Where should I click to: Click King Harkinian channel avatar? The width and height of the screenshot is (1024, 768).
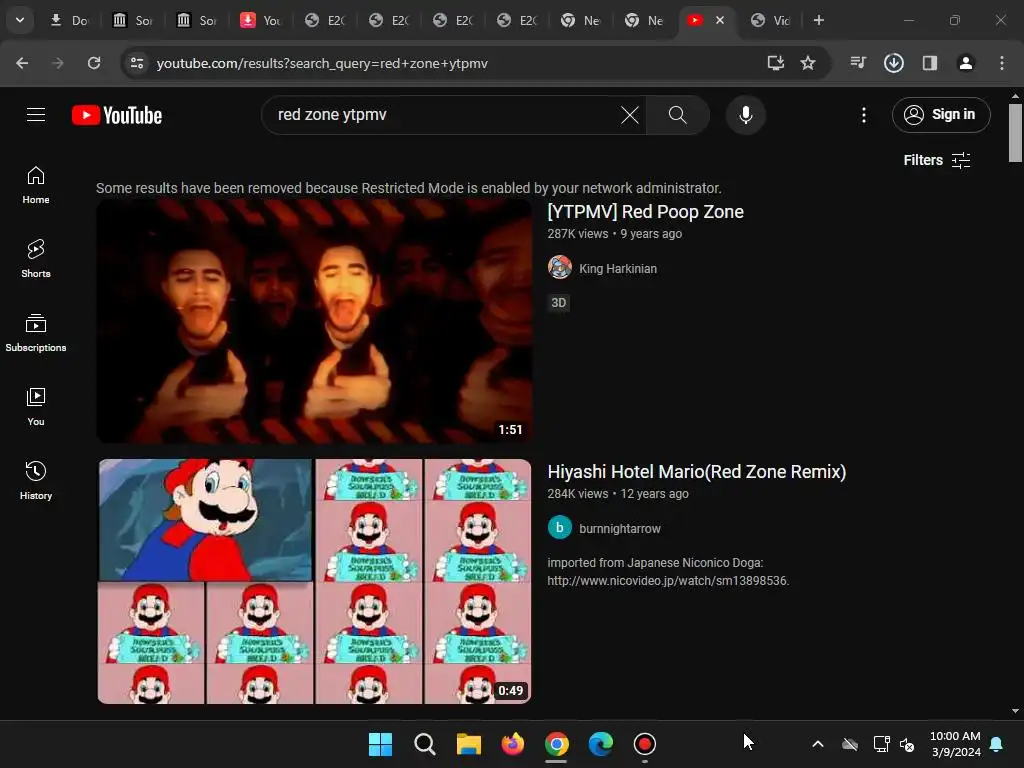[x=560, y=268]
